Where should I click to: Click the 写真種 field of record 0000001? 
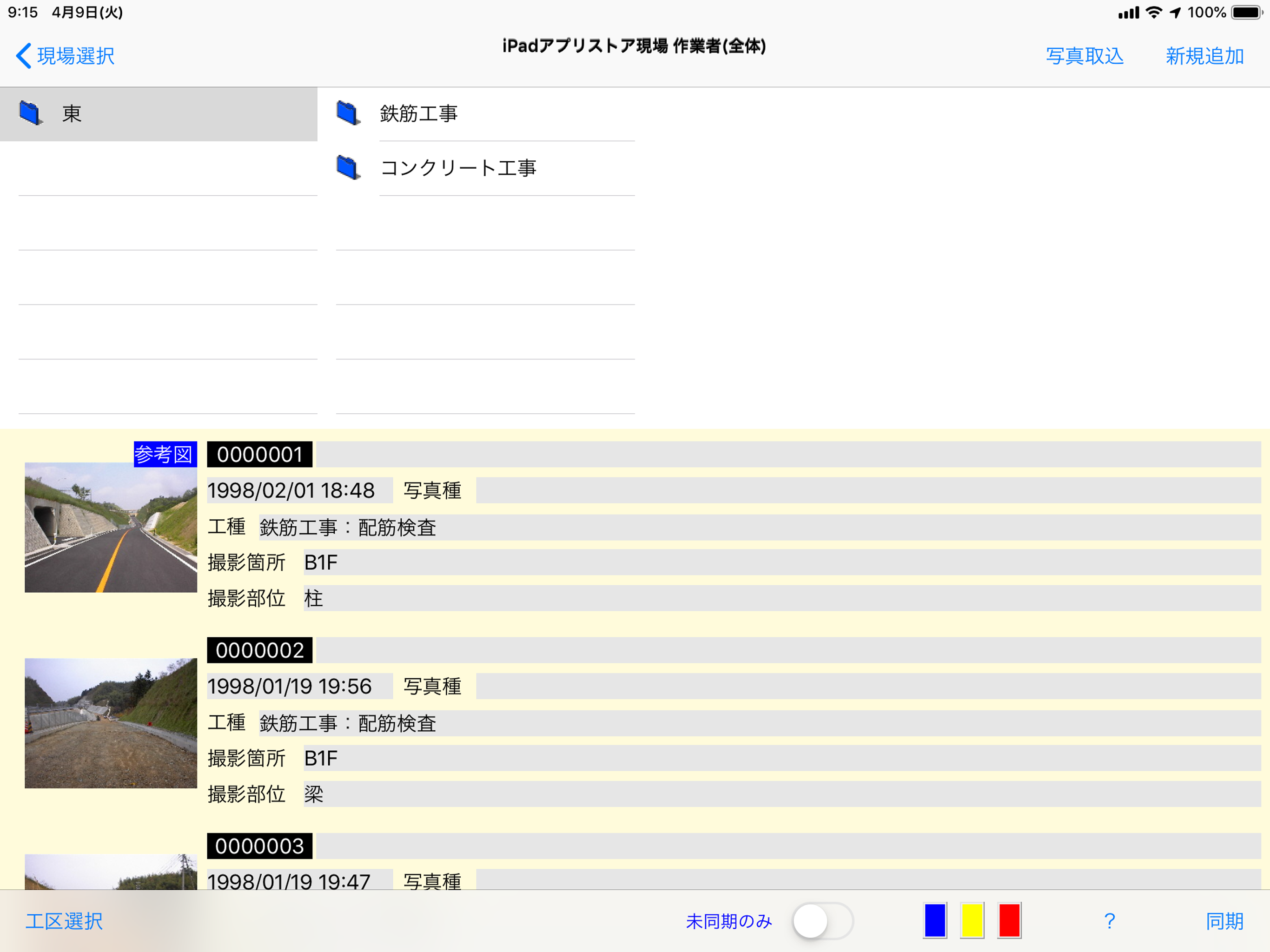pyautogui.click(x=868, y=490)
